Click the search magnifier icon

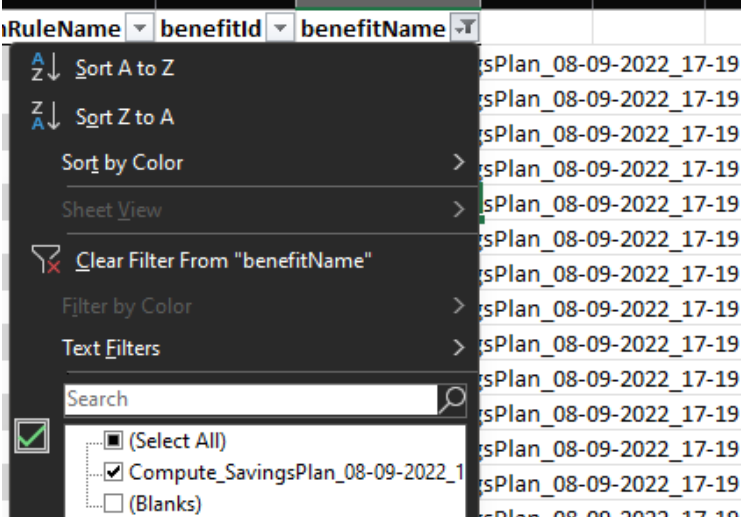pyautogui.click(x=452, y=399)
